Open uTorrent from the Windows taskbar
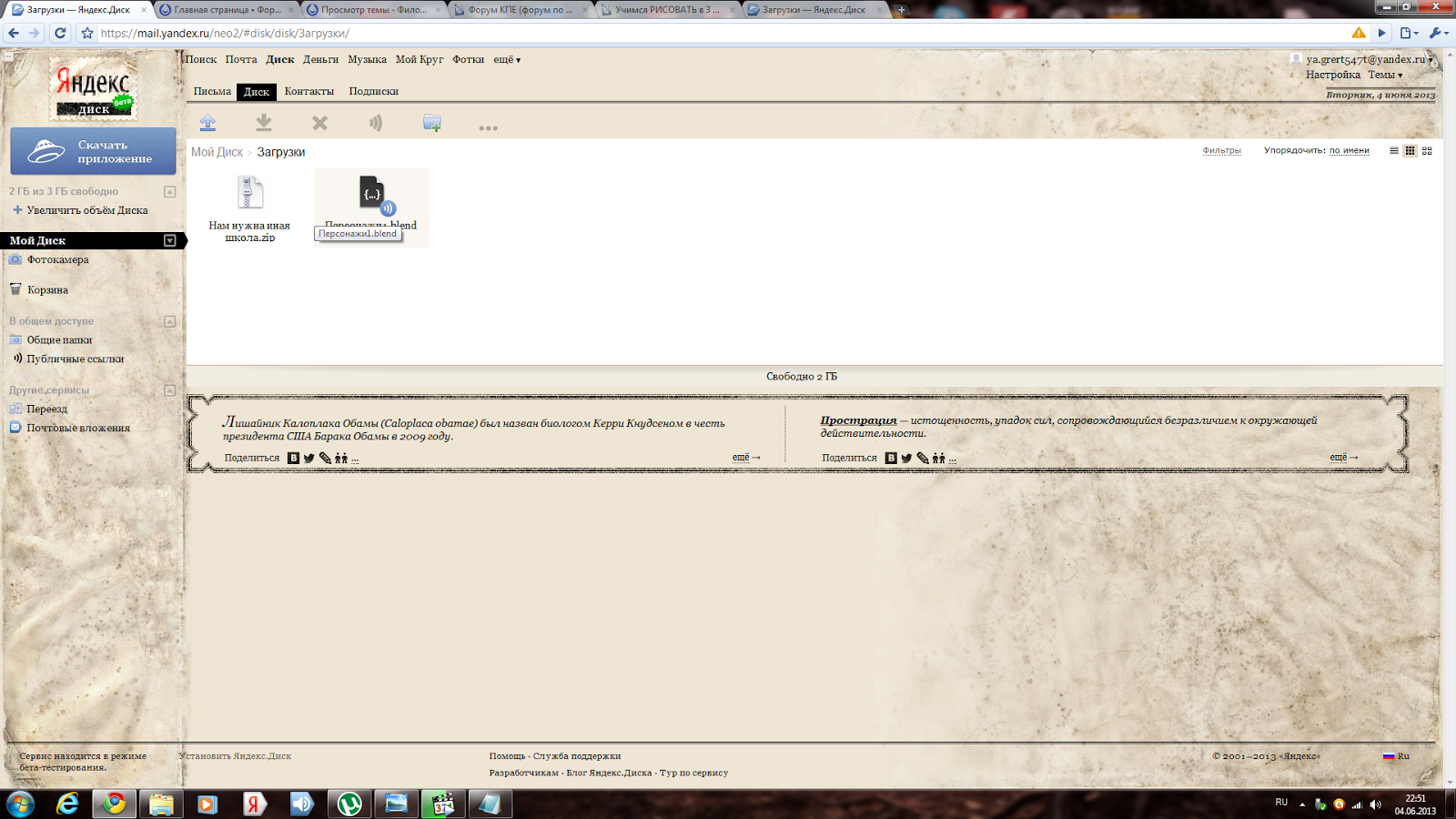 point(349,804)
